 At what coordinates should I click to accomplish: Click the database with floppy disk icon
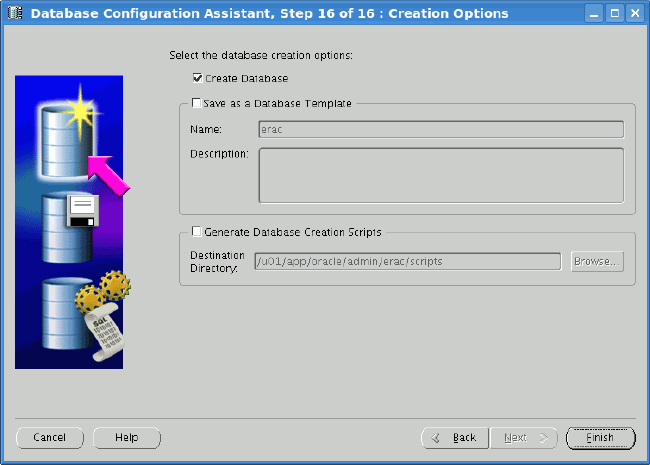click(x=68, y=225)
